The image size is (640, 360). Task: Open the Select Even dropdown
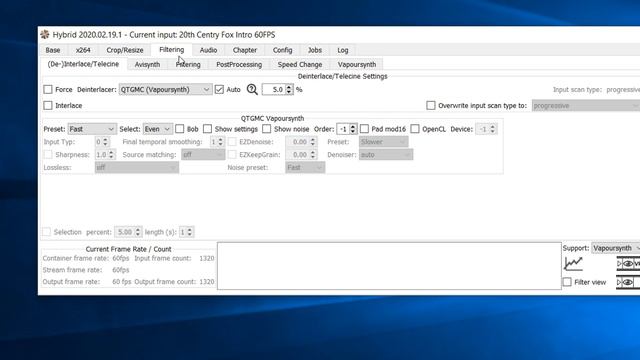[x=158, y=129]
